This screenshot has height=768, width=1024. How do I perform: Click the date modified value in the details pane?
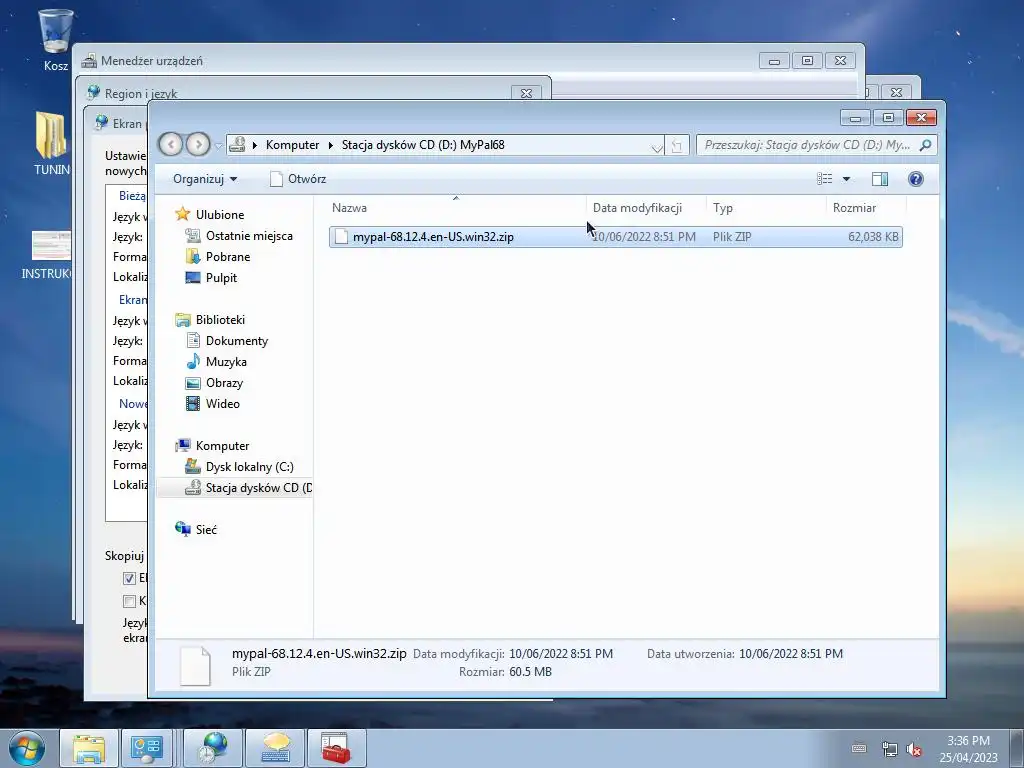[x=561, y=654]
